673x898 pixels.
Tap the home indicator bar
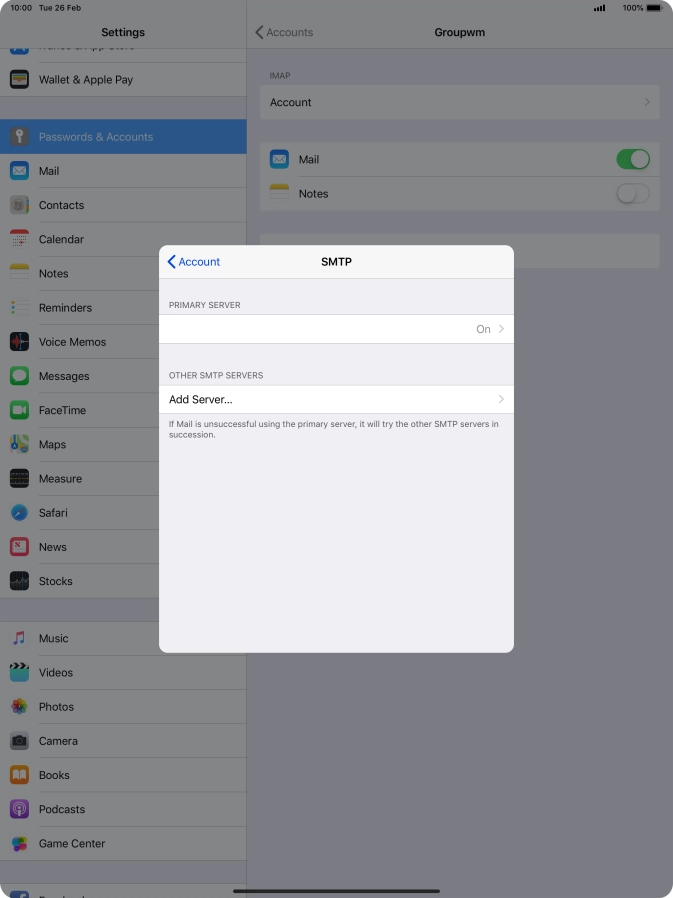coord(336,890)
